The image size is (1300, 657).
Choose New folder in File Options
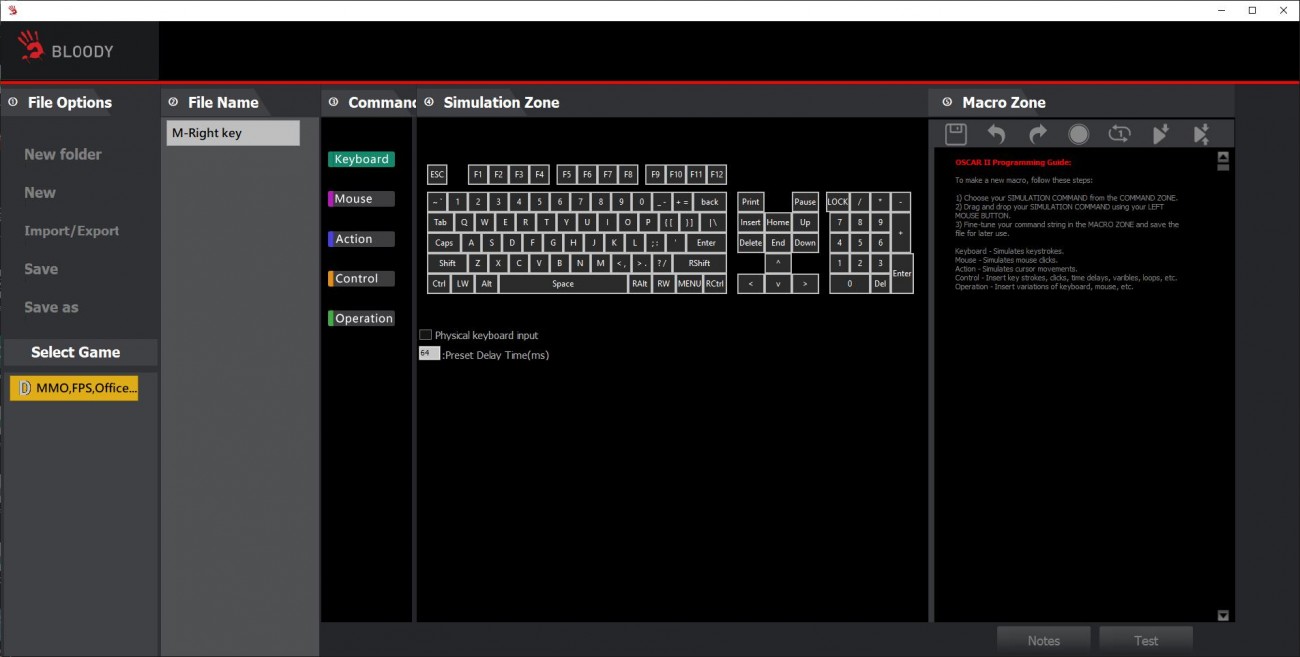pyautogui.click(x=63, y=154)
